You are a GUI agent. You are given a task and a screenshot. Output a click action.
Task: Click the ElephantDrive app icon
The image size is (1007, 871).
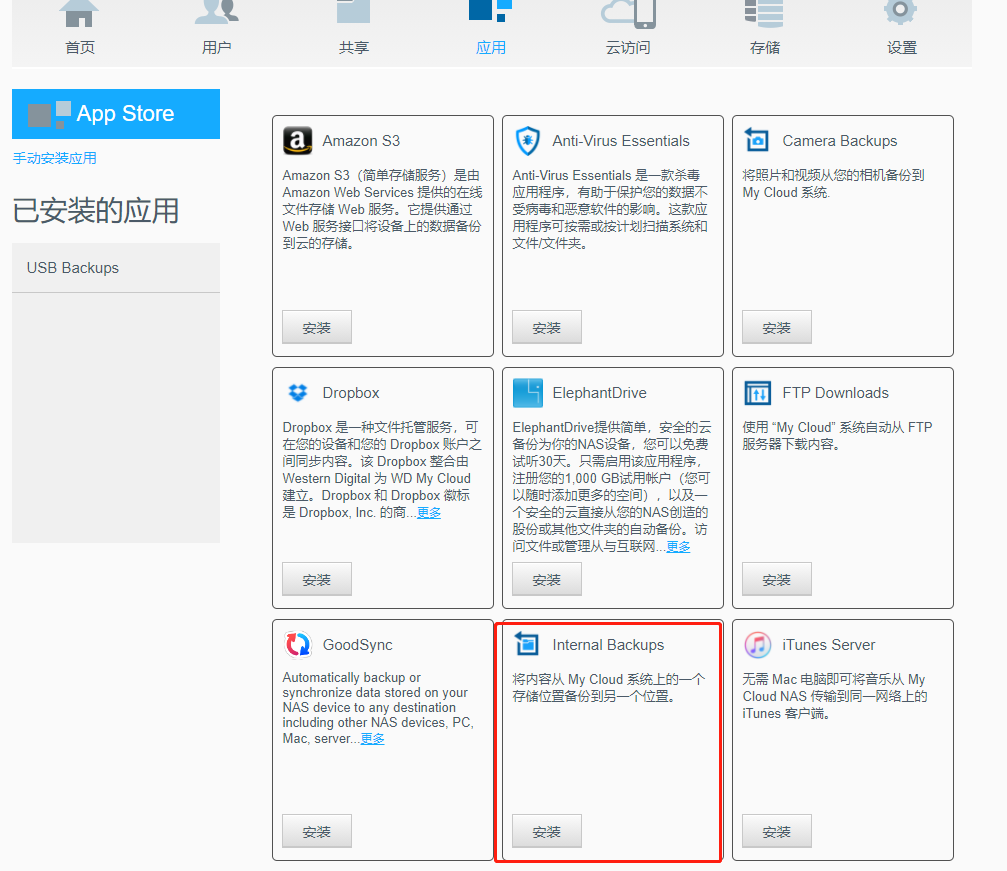click(x=528, y=392)
